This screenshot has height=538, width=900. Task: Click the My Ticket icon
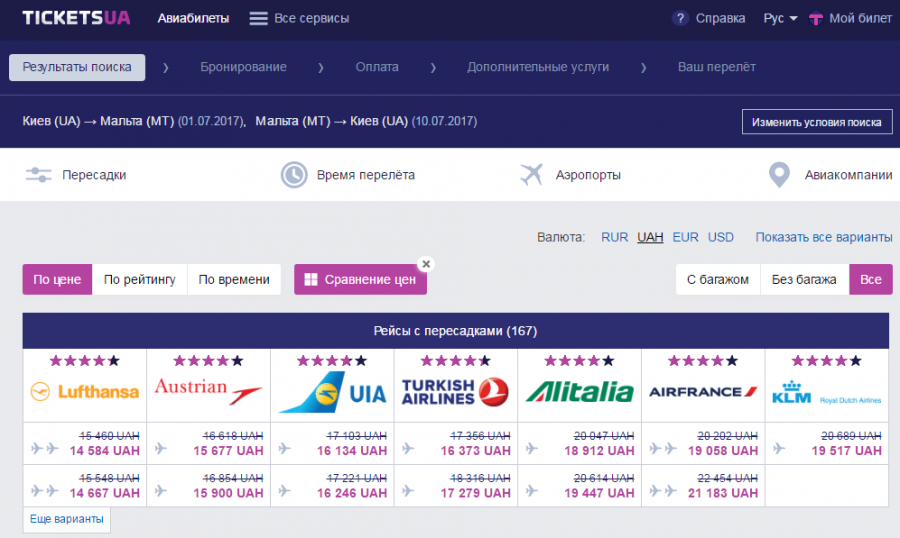[816, 18]
